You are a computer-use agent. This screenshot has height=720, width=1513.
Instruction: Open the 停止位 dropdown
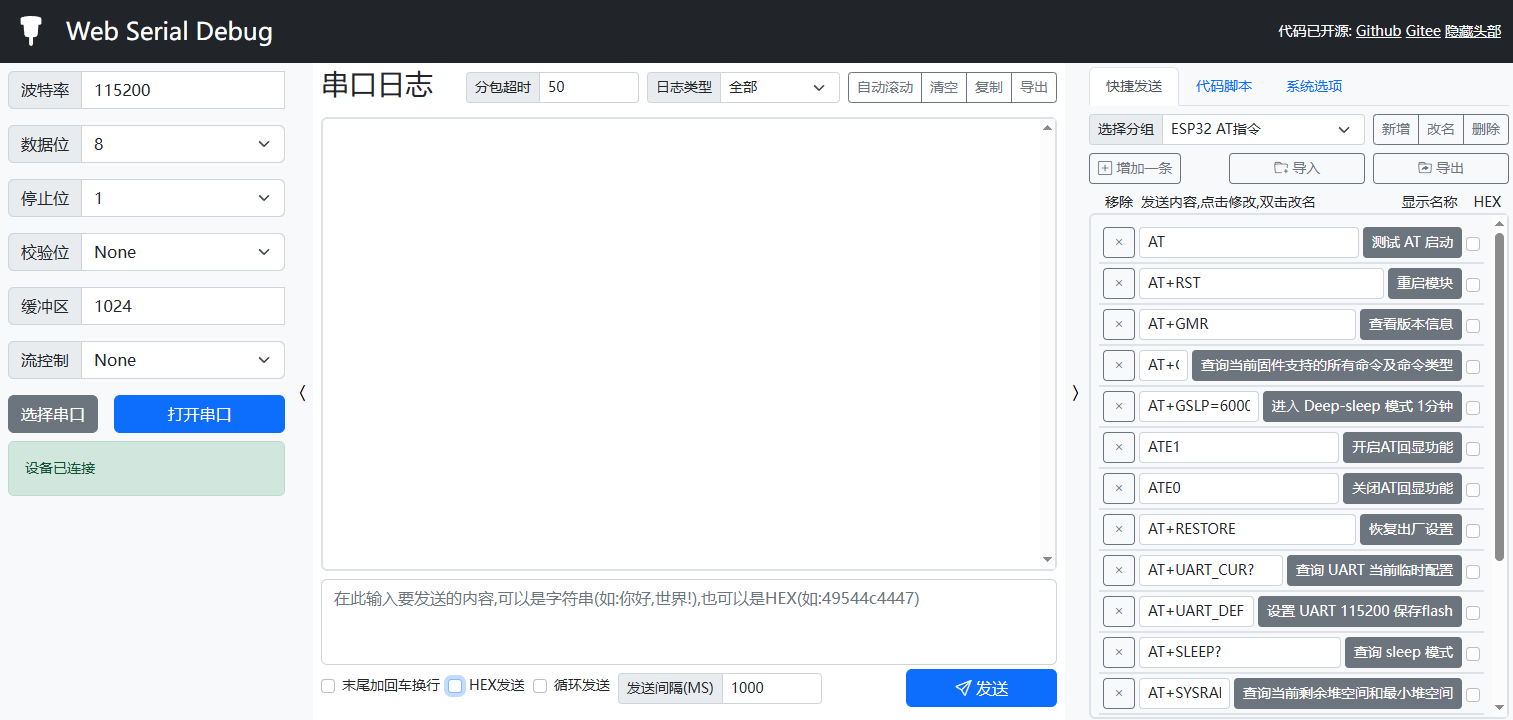[x=183, y=198]
